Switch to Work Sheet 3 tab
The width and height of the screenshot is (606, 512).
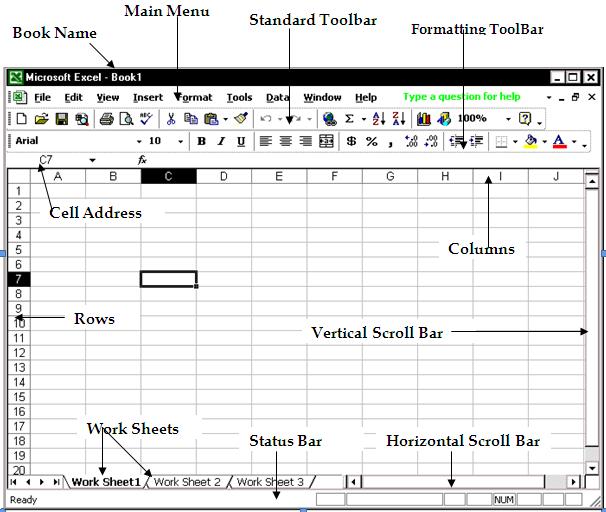coord(270,482)
